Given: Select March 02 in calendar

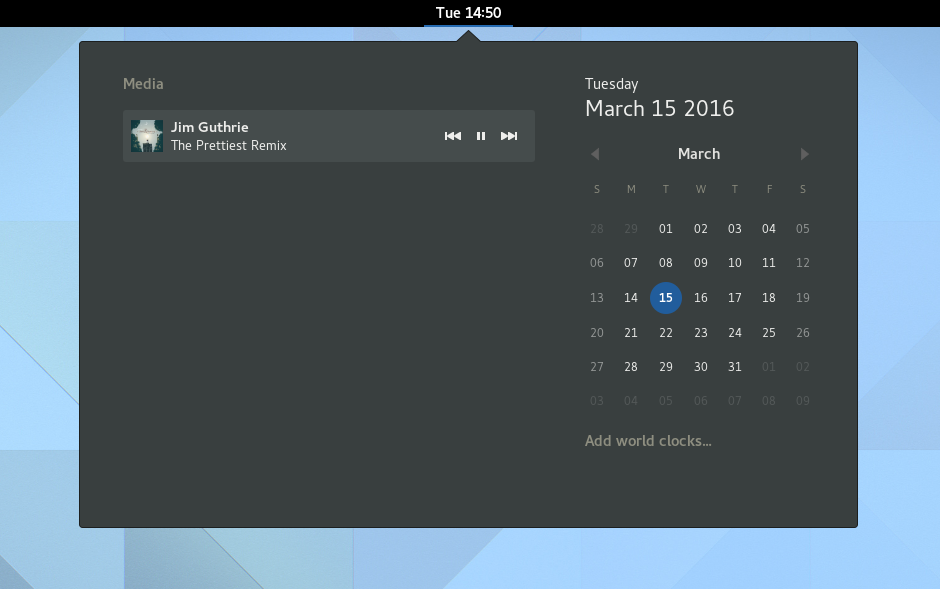Looking at the screenshot, I should coord(700,229).
